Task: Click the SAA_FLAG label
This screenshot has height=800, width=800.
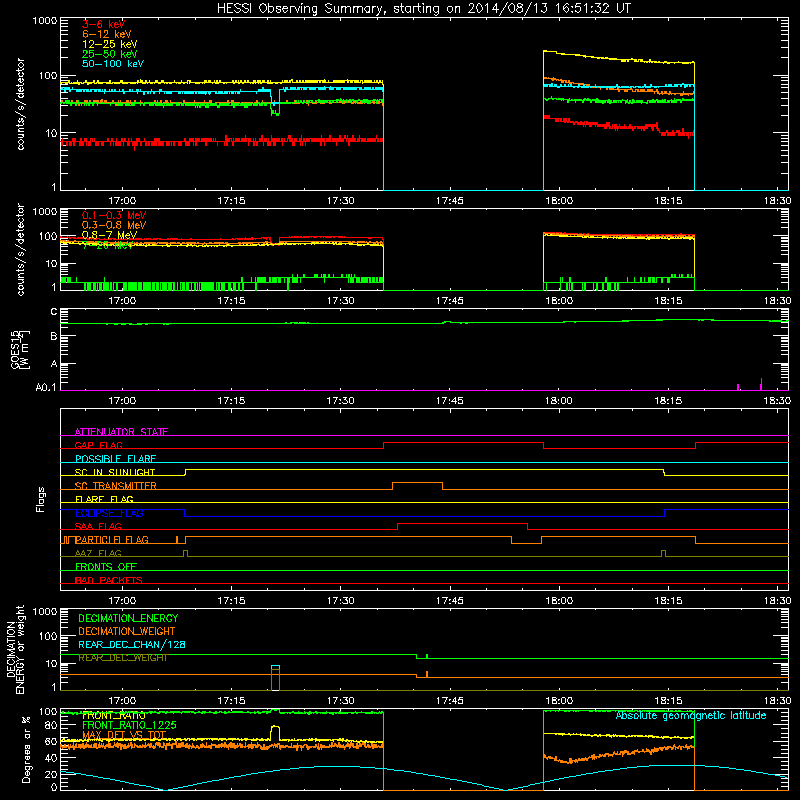Action: (98, 526)
